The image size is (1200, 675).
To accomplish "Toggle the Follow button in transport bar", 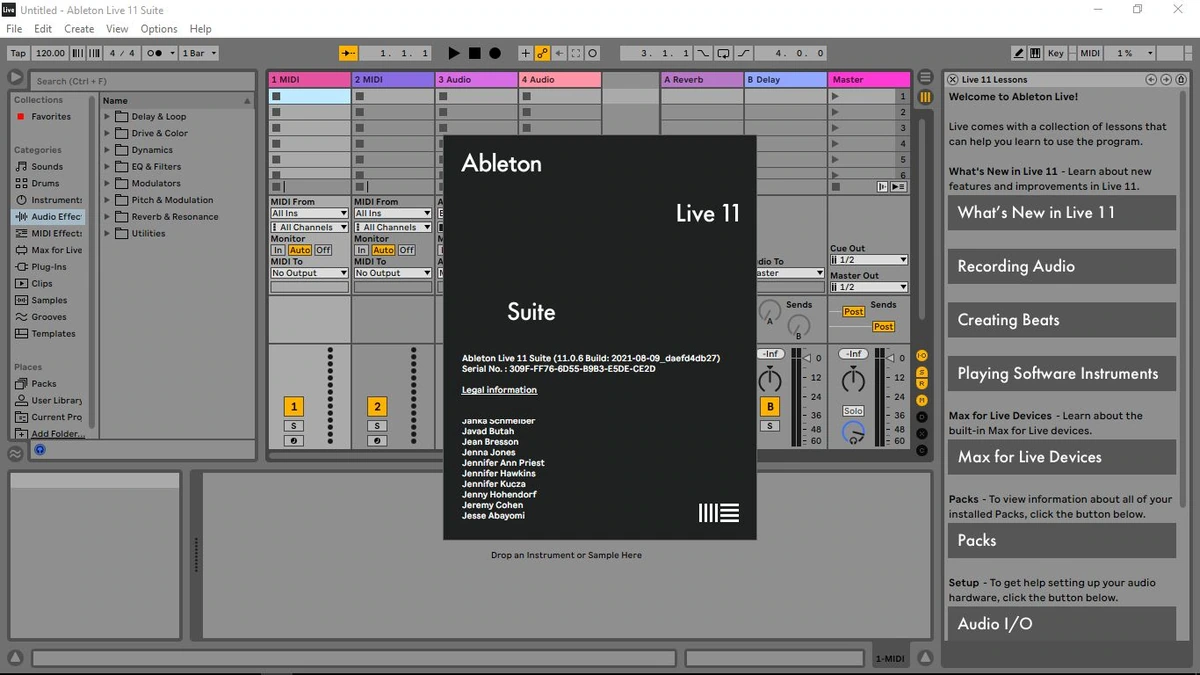I will (x=348, y=53).
